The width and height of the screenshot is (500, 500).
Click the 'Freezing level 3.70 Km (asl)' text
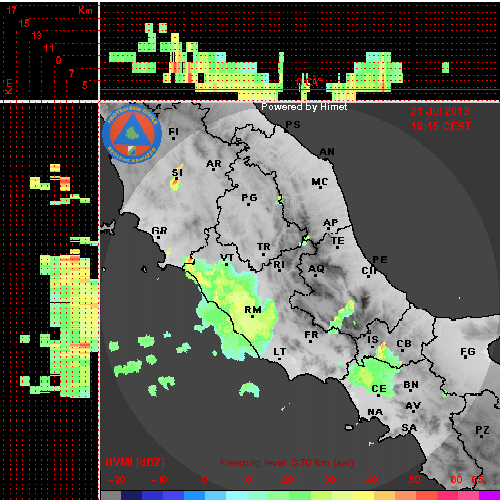click(287, 463)
